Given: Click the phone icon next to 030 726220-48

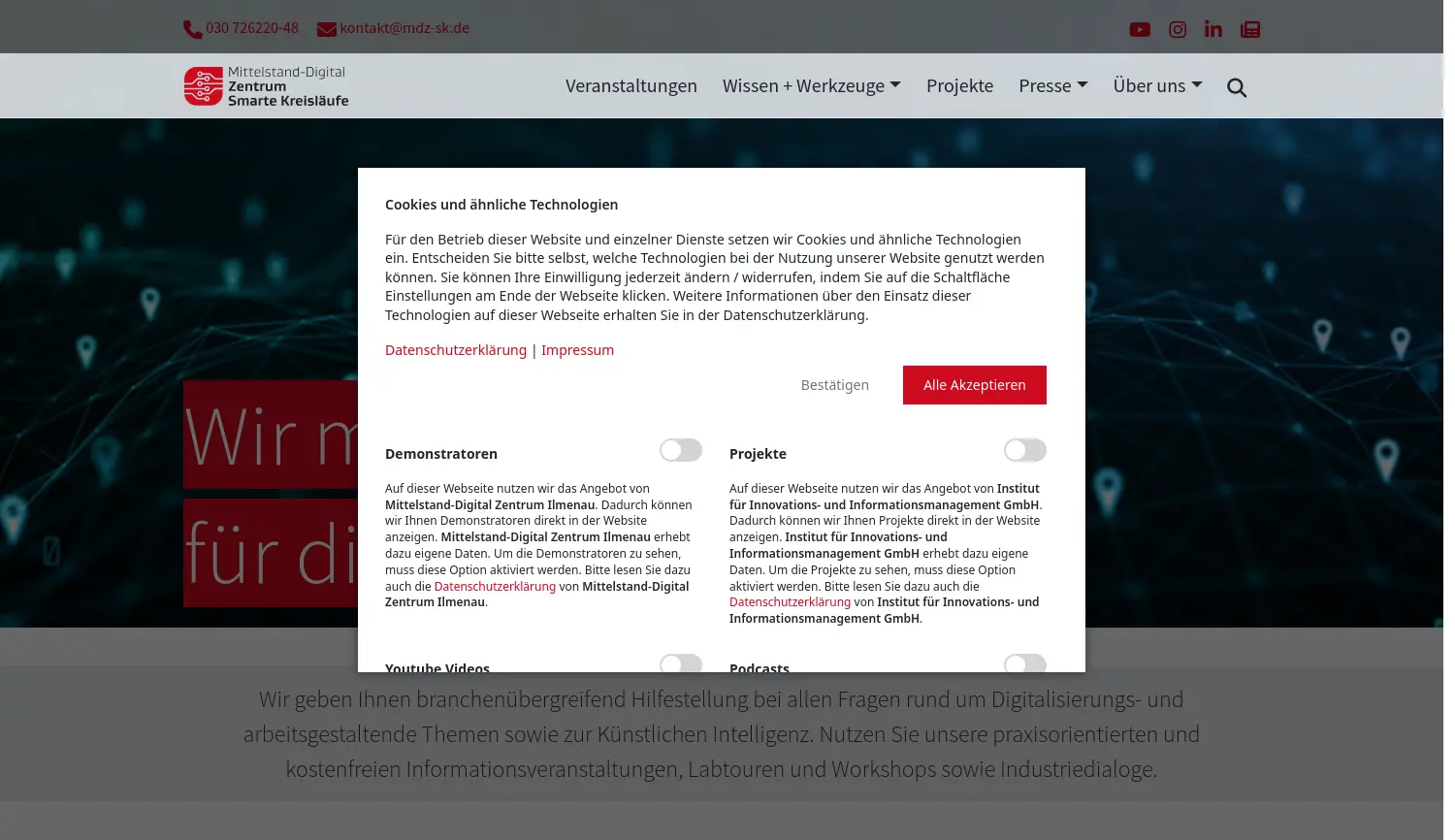Looking at the screenshot, I should click(x=192, y=28).
